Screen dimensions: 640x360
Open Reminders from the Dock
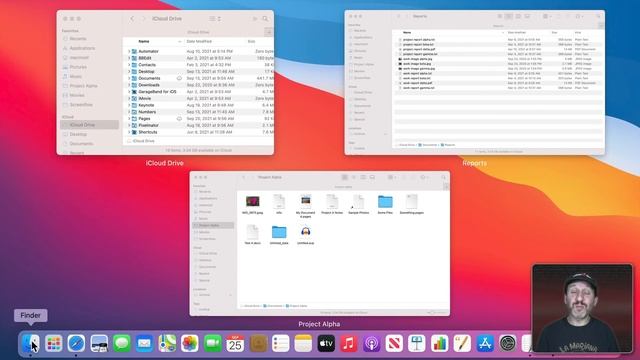(280, 343)
